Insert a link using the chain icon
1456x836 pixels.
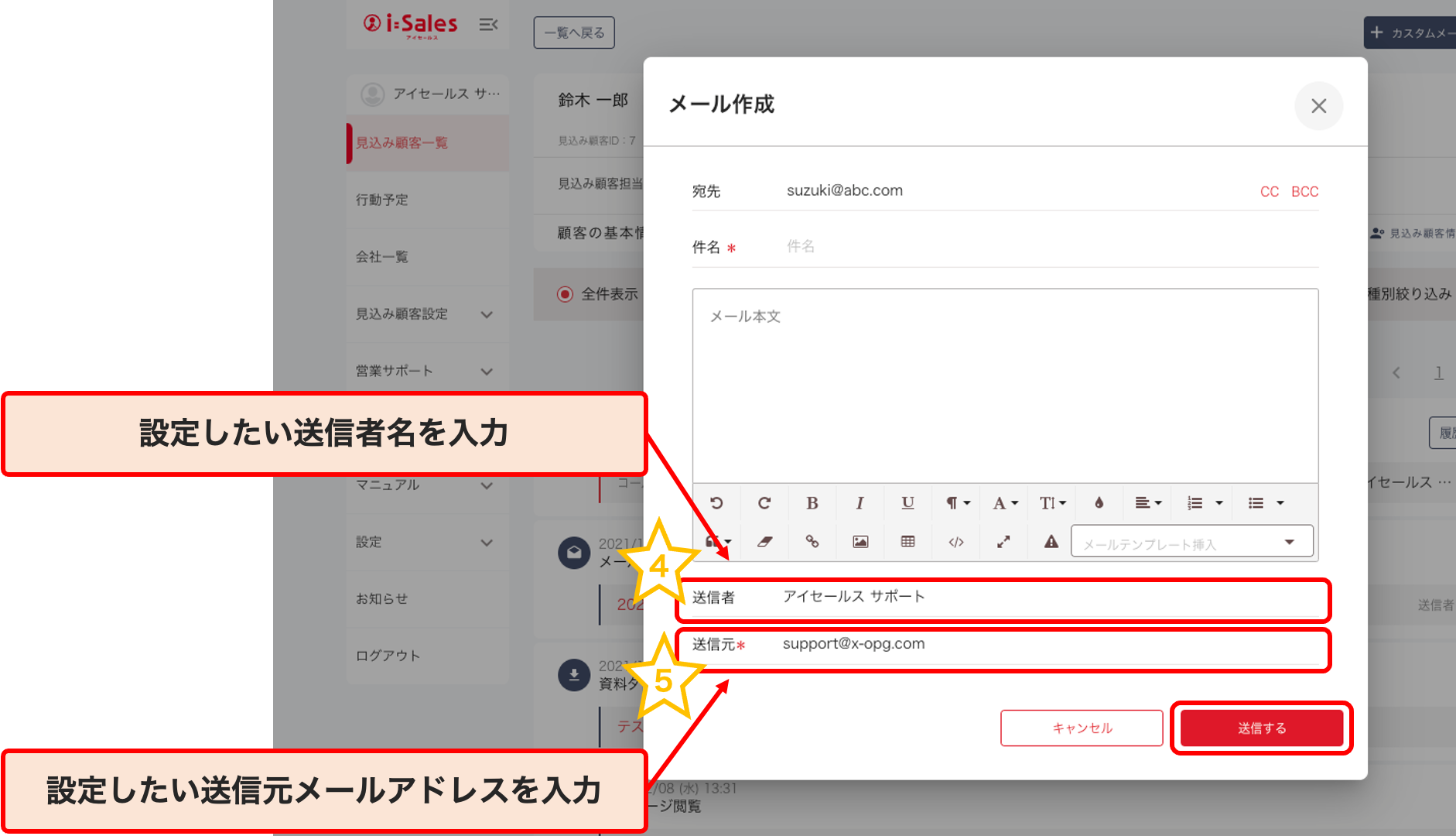(x=812, y=542)
